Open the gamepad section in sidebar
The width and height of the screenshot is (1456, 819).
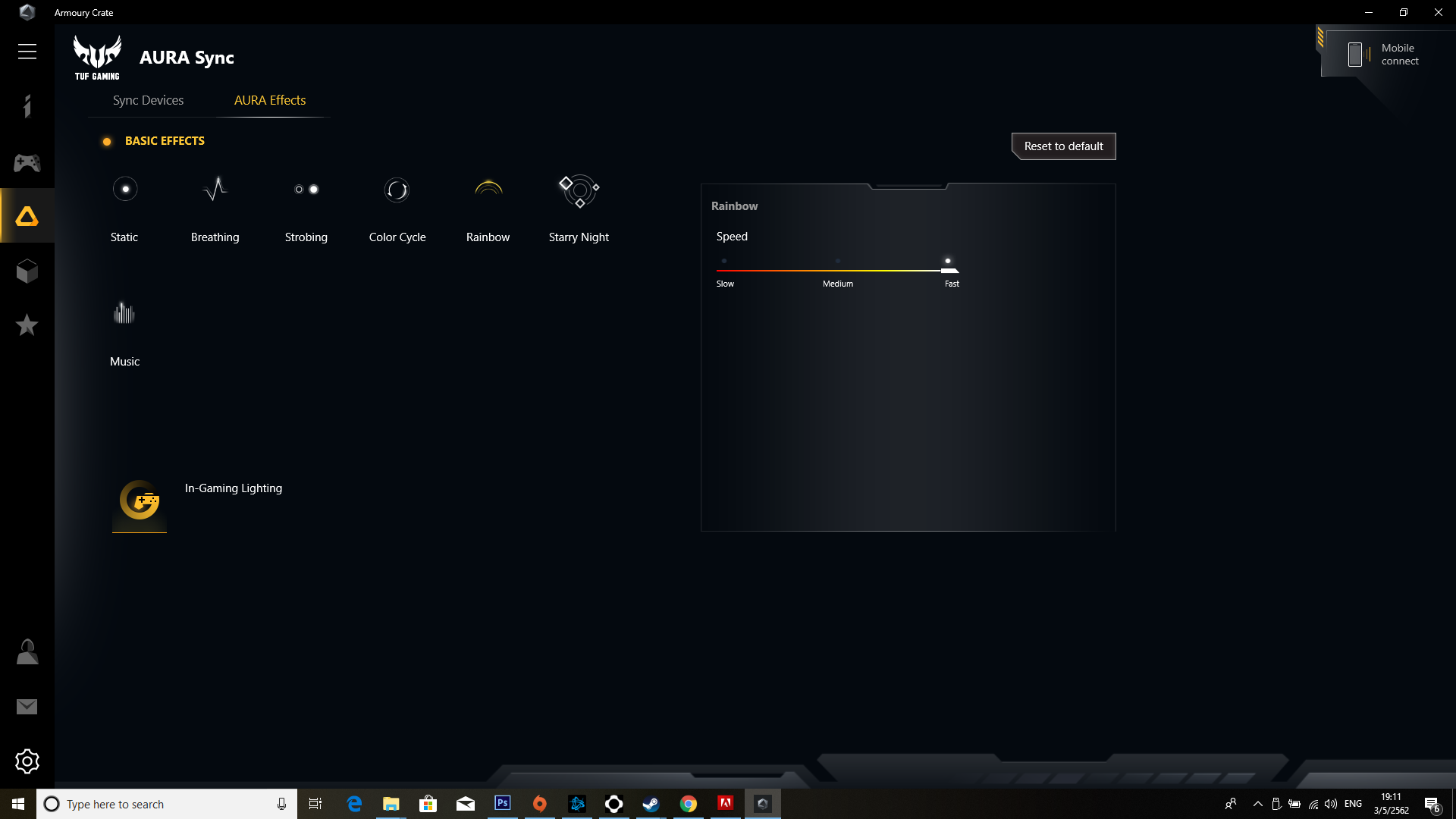point(27,163)
